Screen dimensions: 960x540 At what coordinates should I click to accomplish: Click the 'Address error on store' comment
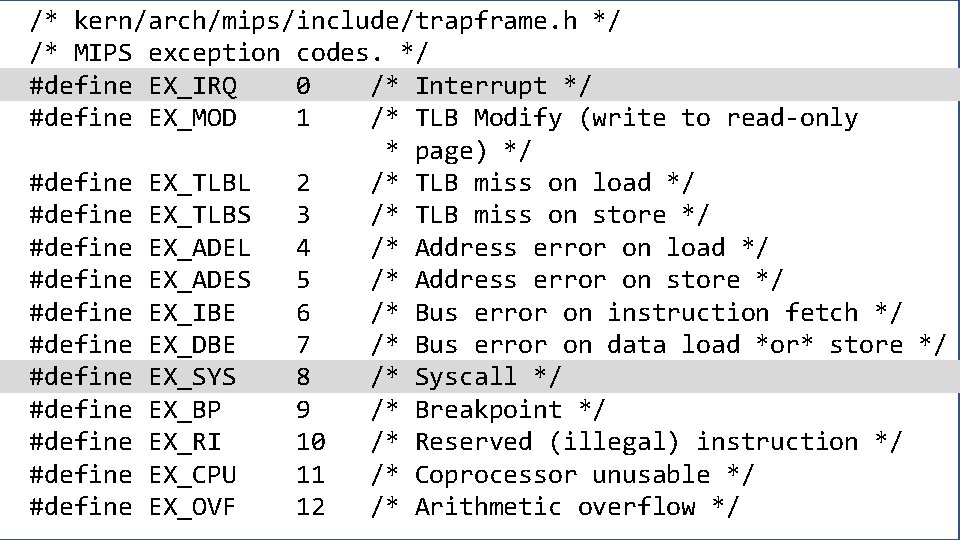599,280
